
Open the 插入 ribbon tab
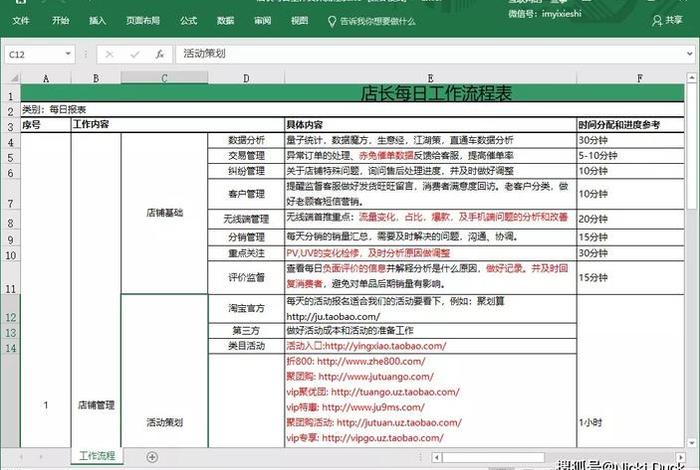coord(97,21)
